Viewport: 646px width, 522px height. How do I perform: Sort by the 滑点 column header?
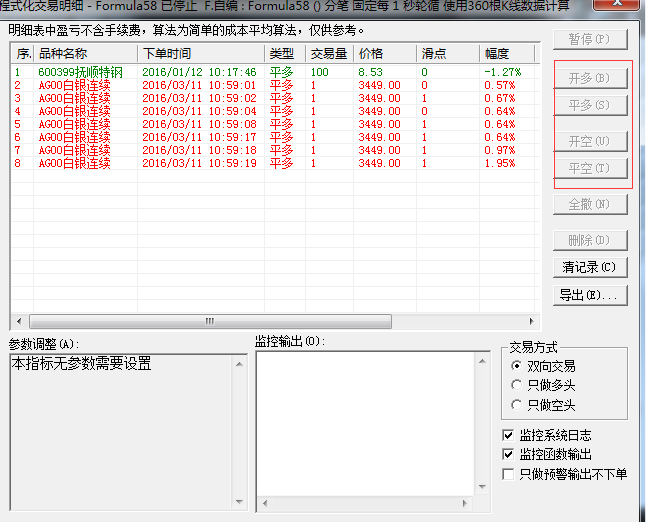coord(448,54)
